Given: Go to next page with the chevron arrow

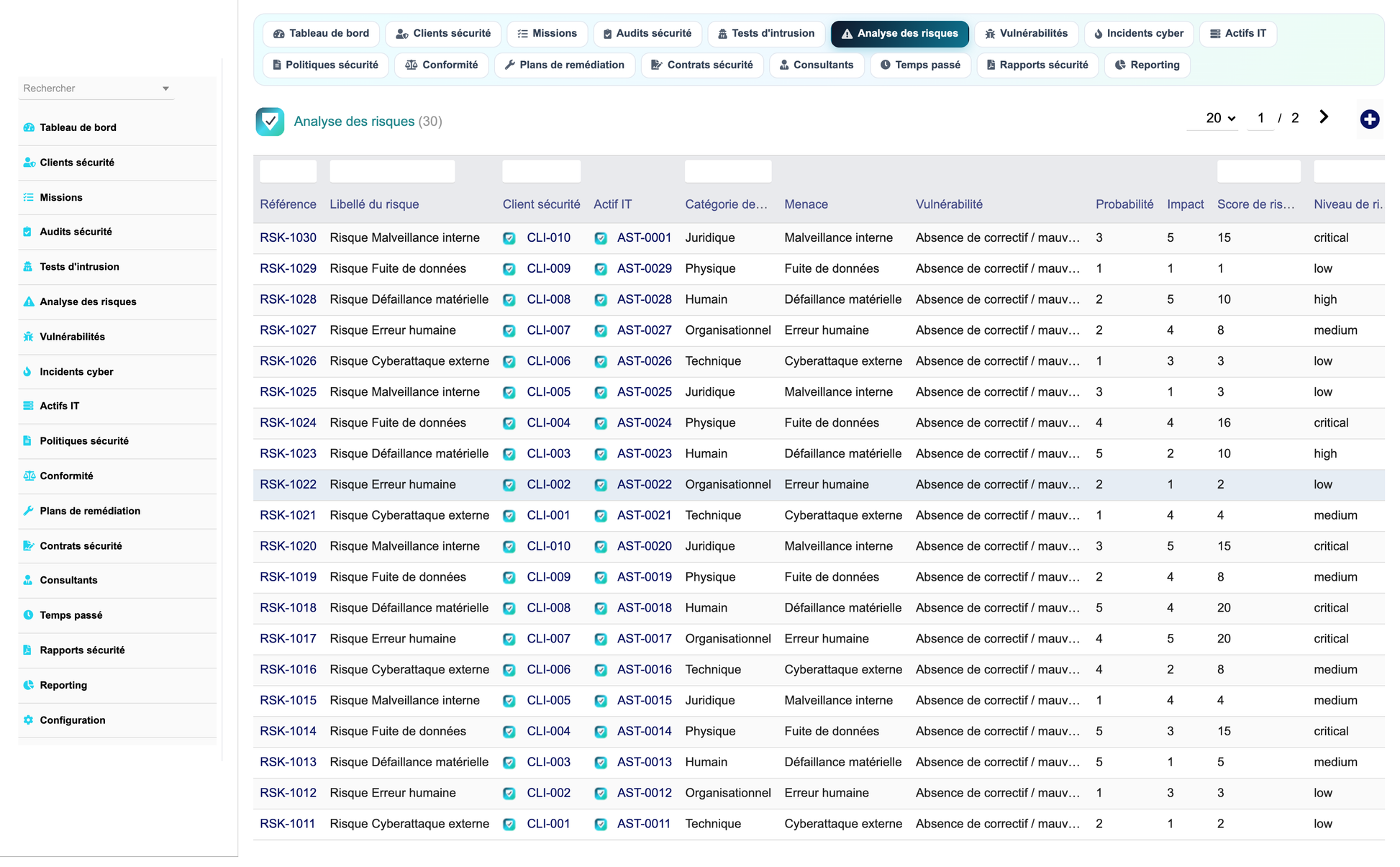Looking at the screenshot, I should pos(1324,117).
